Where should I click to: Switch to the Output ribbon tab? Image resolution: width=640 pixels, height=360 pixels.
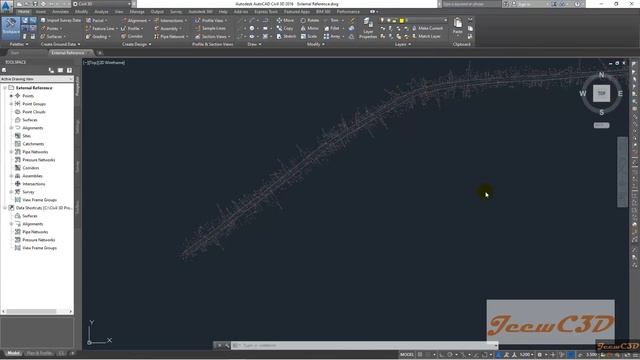tap(157, 11)
